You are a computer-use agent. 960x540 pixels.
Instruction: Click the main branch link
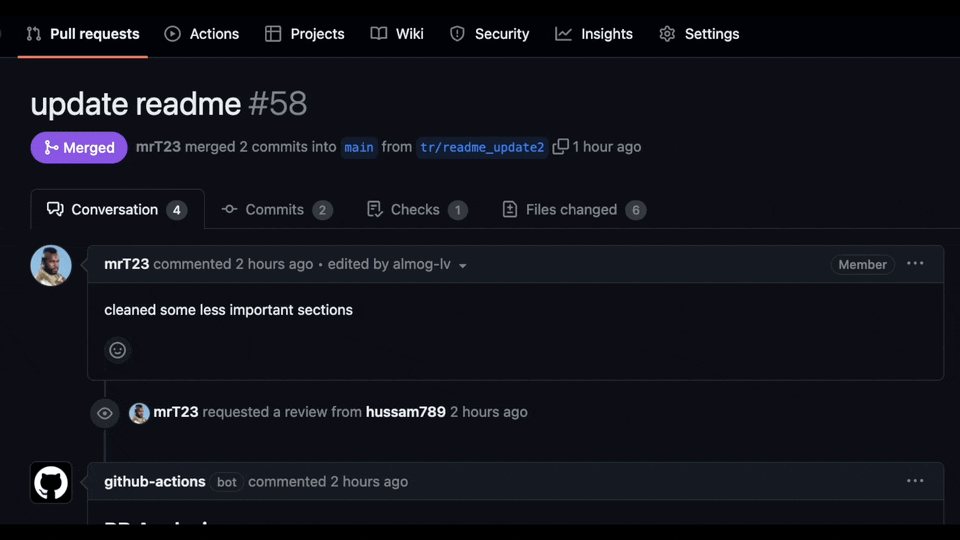[359, 147]
